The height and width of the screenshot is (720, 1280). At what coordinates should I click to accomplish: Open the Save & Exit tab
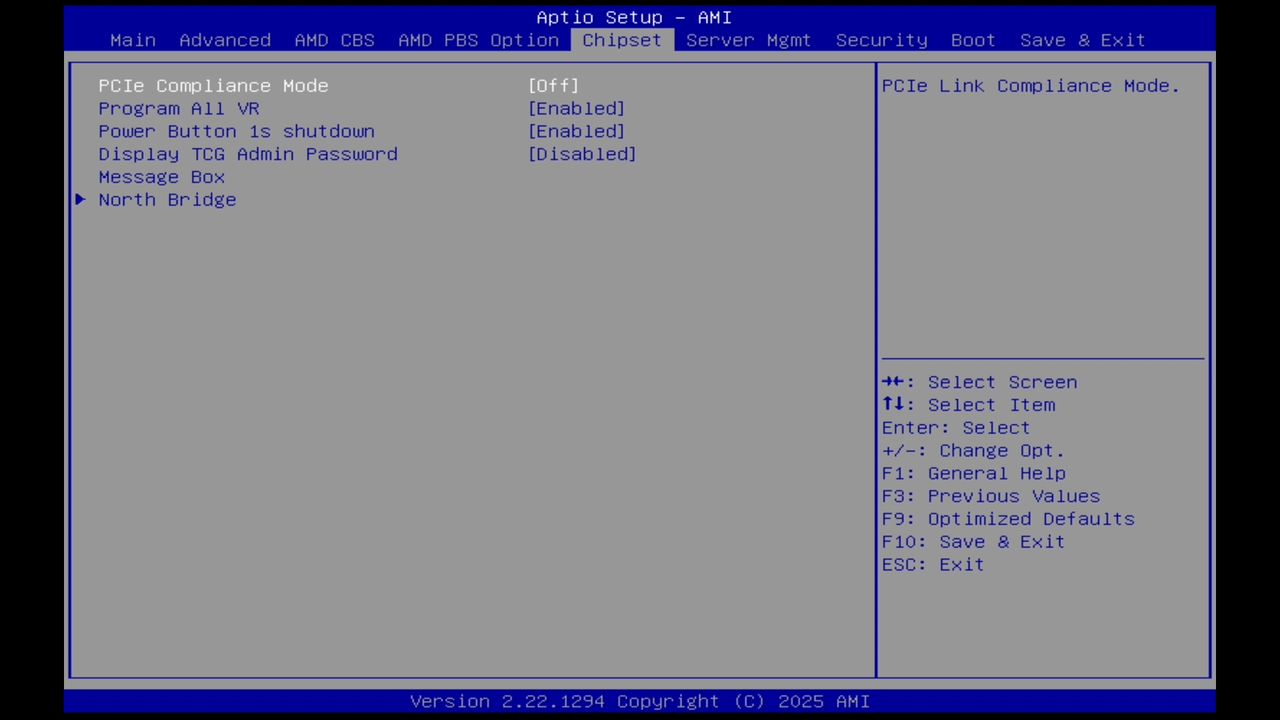(x=1082, y=40)
